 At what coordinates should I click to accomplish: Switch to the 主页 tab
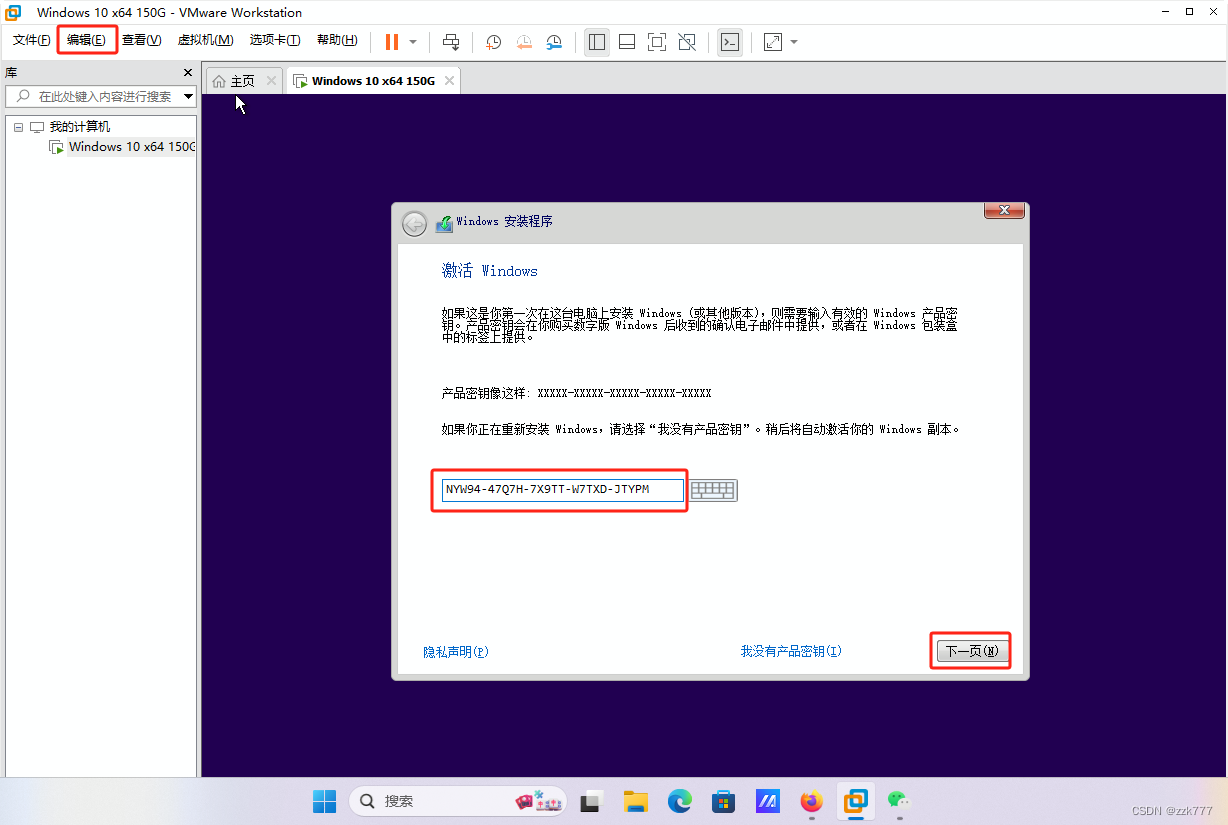pos(242,81)
